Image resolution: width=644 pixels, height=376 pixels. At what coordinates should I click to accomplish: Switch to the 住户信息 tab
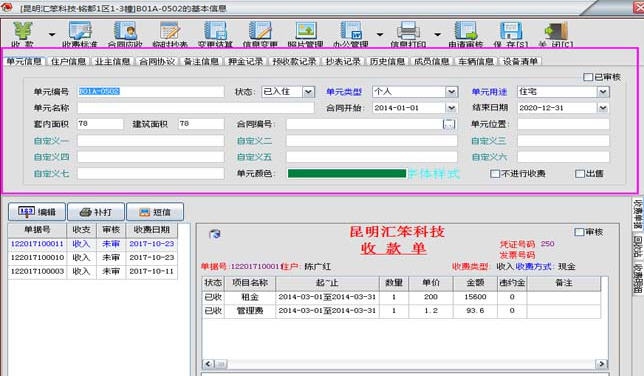coord(68,61)
